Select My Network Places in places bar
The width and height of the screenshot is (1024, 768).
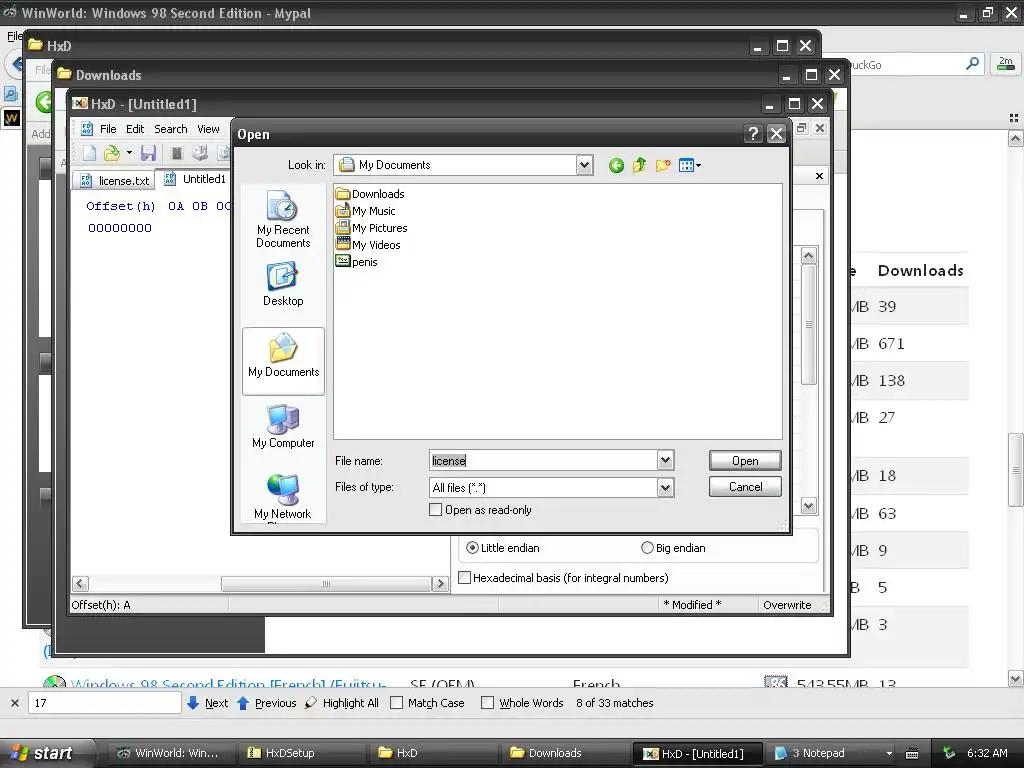(283, 498)
